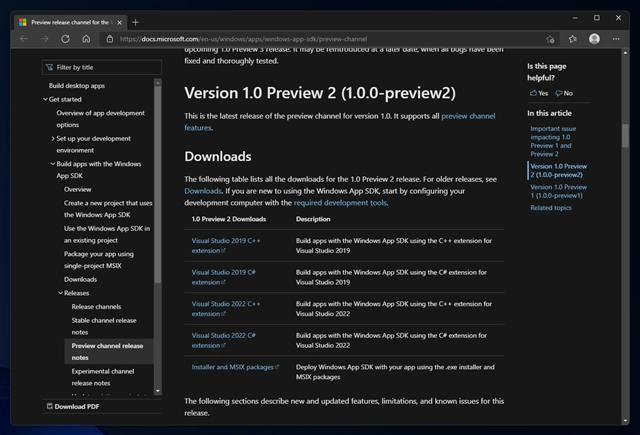Click the main page scrollbar thumb
Image resolution: width=640 pixels, height=435 pixels.
(x=625, y=135)
